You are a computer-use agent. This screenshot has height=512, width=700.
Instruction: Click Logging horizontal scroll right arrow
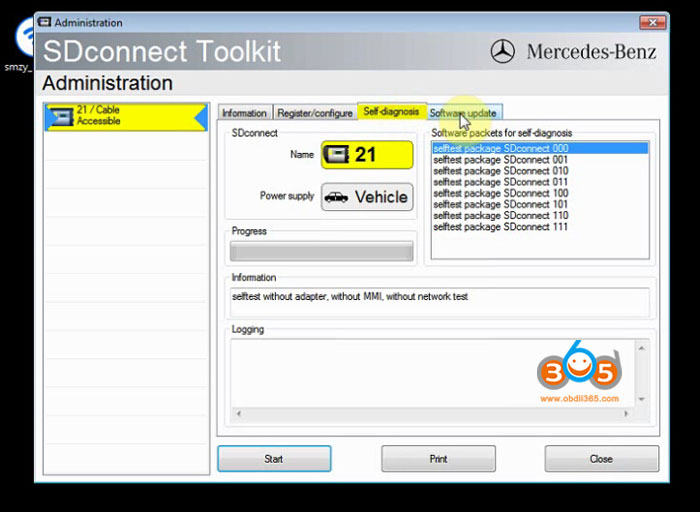626,413
